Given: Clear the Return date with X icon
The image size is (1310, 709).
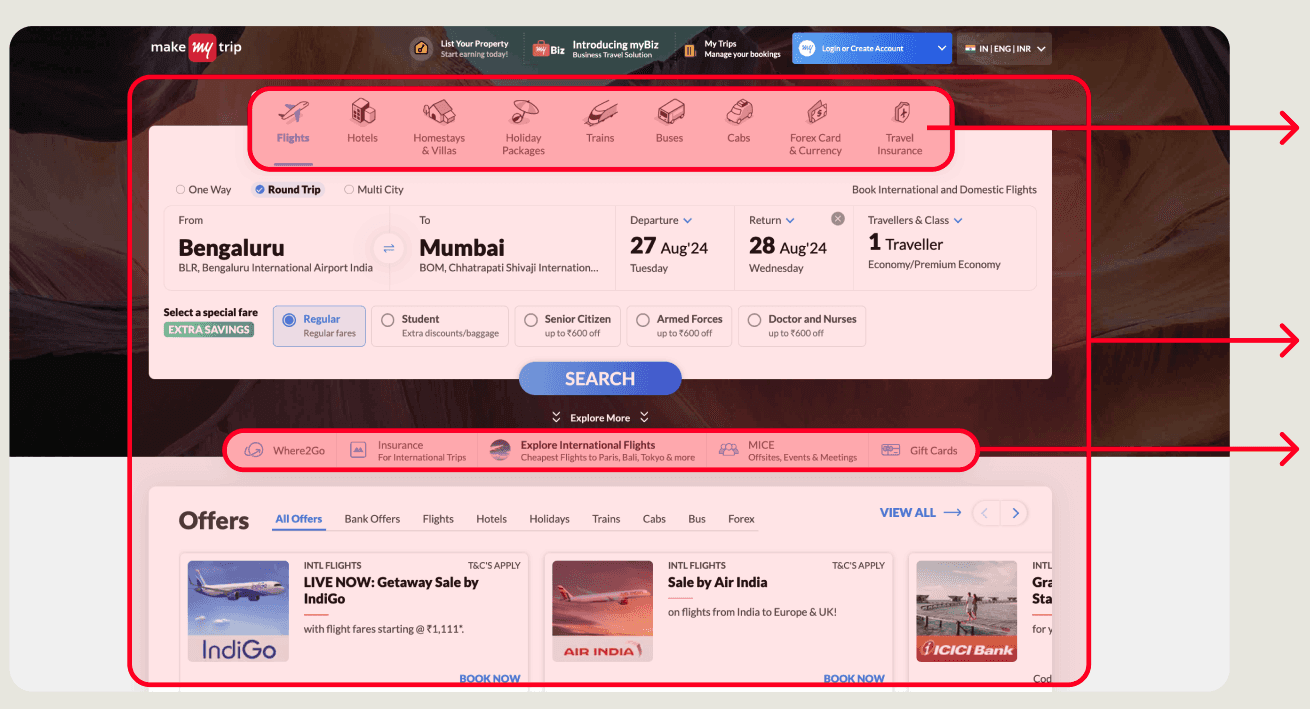Looking at the screenshot, I should (x=838, y=219).
